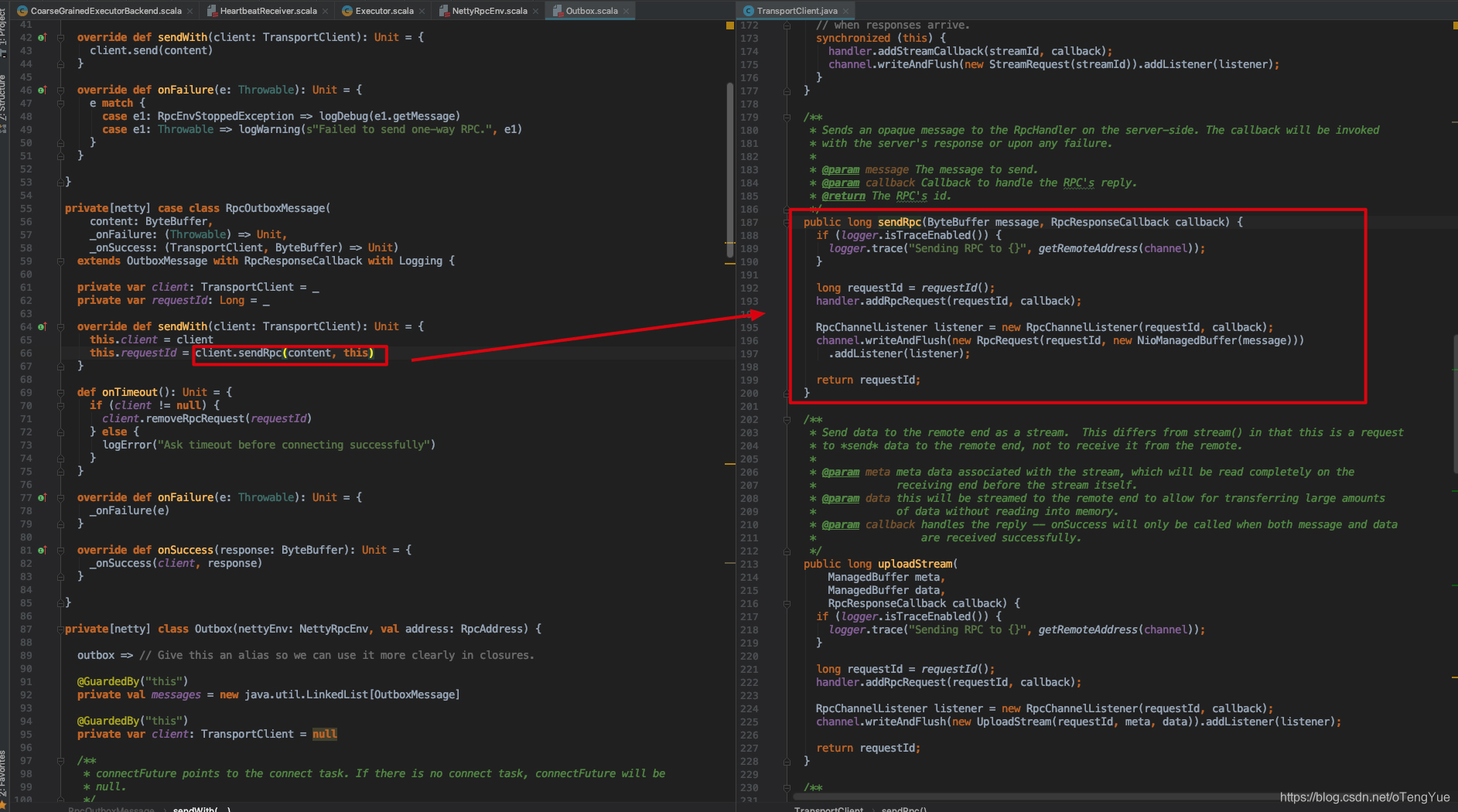Click the sendRpc method name on line 187
The width and height of the screenshot is (1458, 812).
click(899, 222)
